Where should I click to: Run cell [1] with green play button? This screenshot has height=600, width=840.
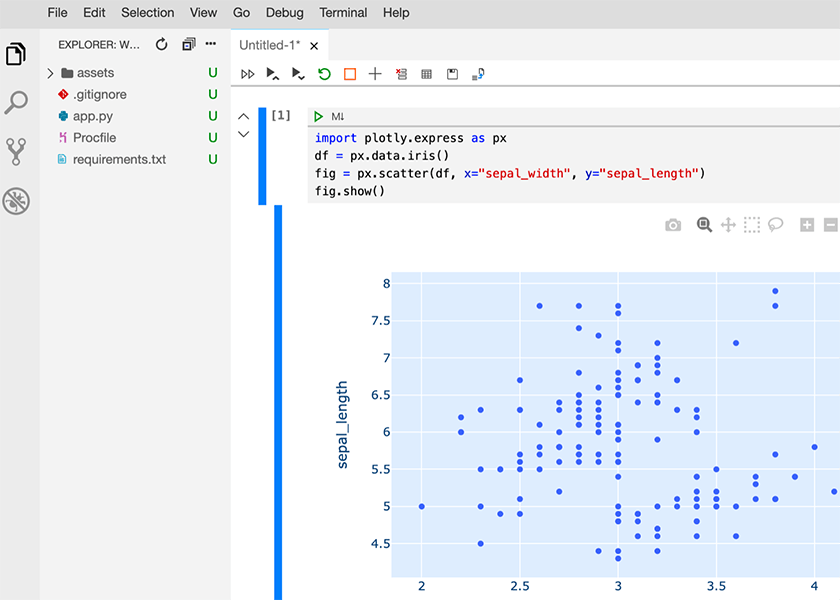pos(318,116)
